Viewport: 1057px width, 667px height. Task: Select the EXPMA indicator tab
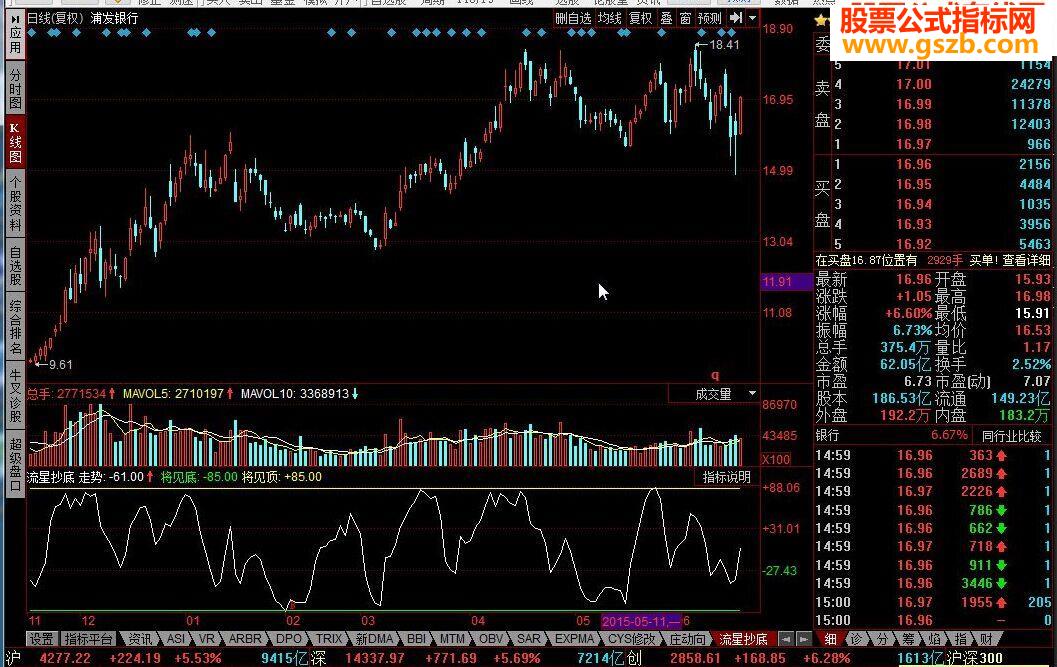574,639
